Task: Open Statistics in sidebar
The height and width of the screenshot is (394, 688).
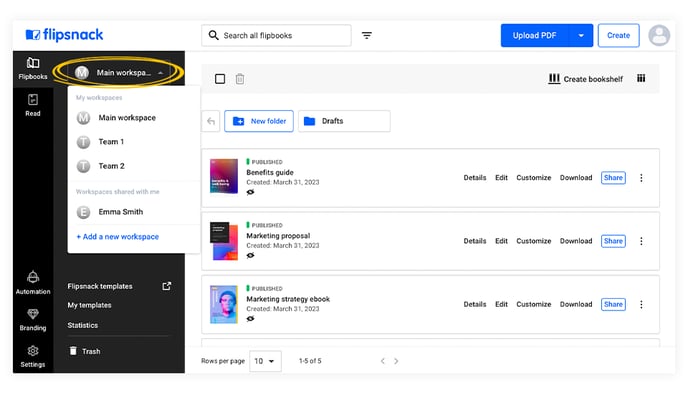Action: tap(82, 325)
